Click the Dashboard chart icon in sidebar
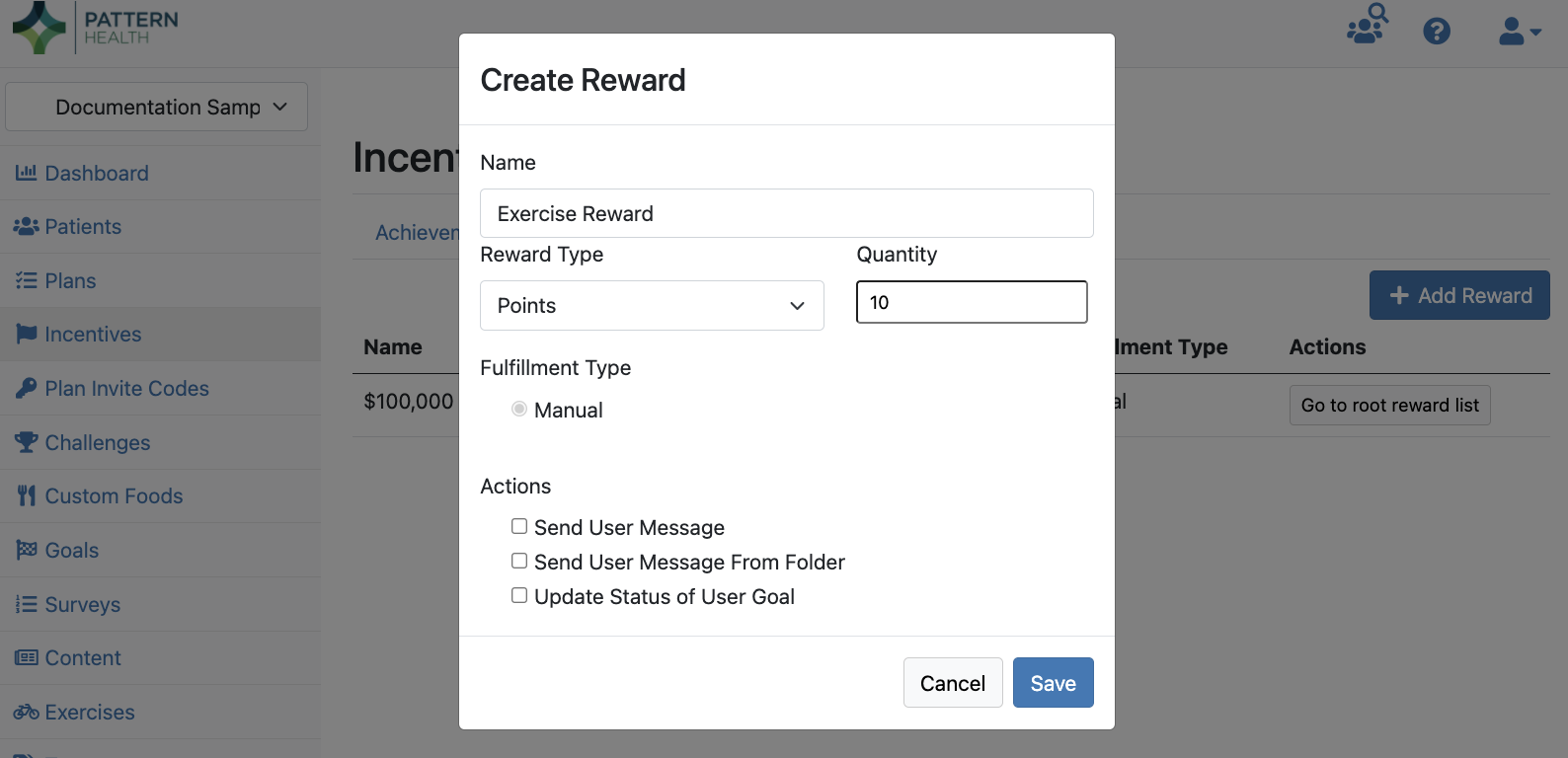1568x758 pixels. pos(26,173)
